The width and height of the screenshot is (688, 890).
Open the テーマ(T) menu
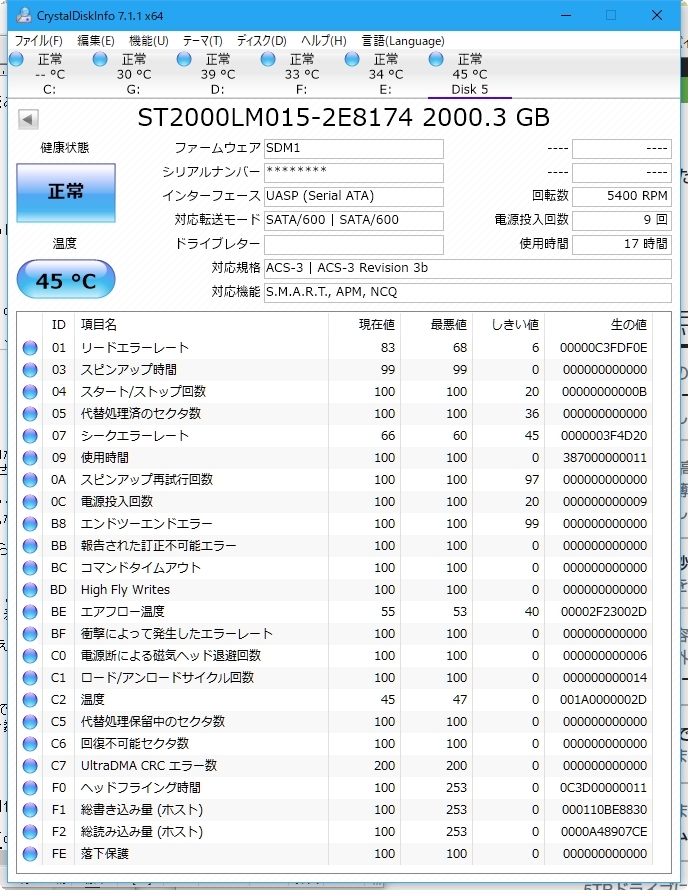pos(203,41)
